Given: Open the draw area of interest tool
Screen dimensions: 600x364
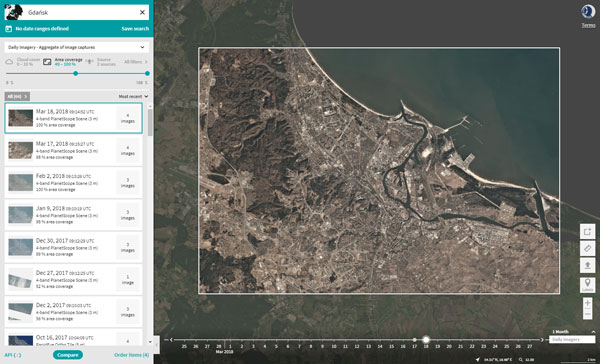Looking at the screenshot, I should (x=587, y=231).
